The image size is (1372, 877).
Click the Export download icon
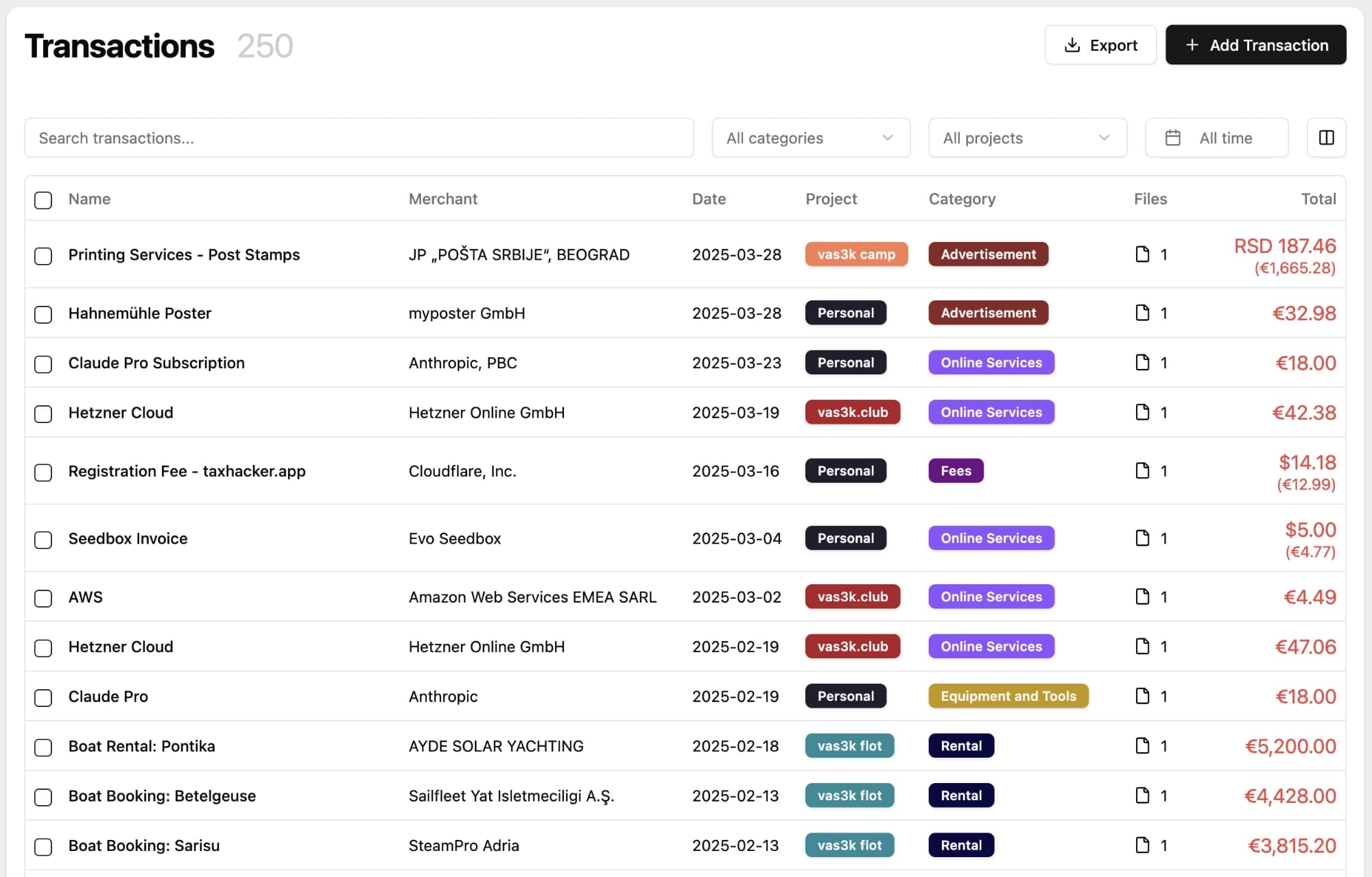[1072, 45]
